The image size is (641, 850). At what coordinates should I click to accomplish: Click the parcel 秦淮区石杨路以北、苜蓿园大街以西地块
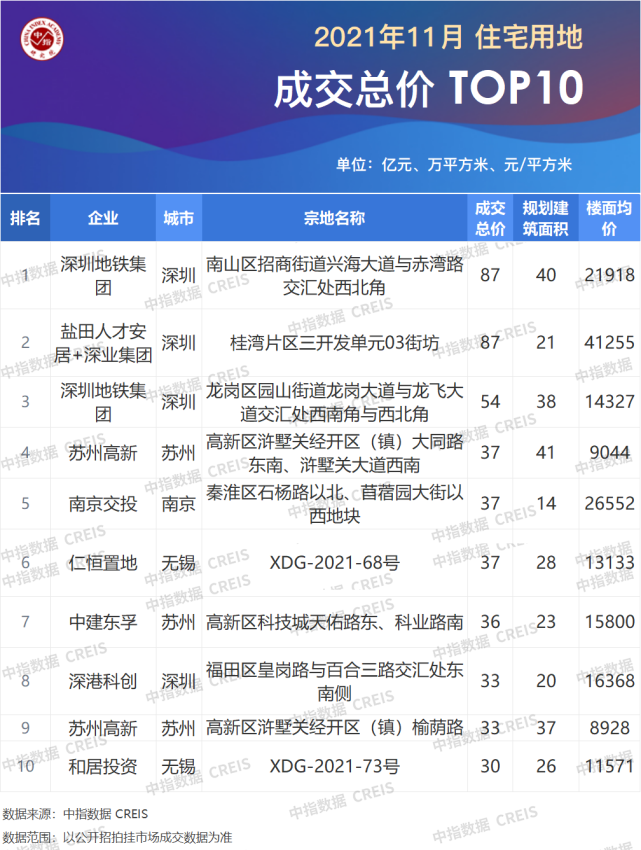point(334,504)
